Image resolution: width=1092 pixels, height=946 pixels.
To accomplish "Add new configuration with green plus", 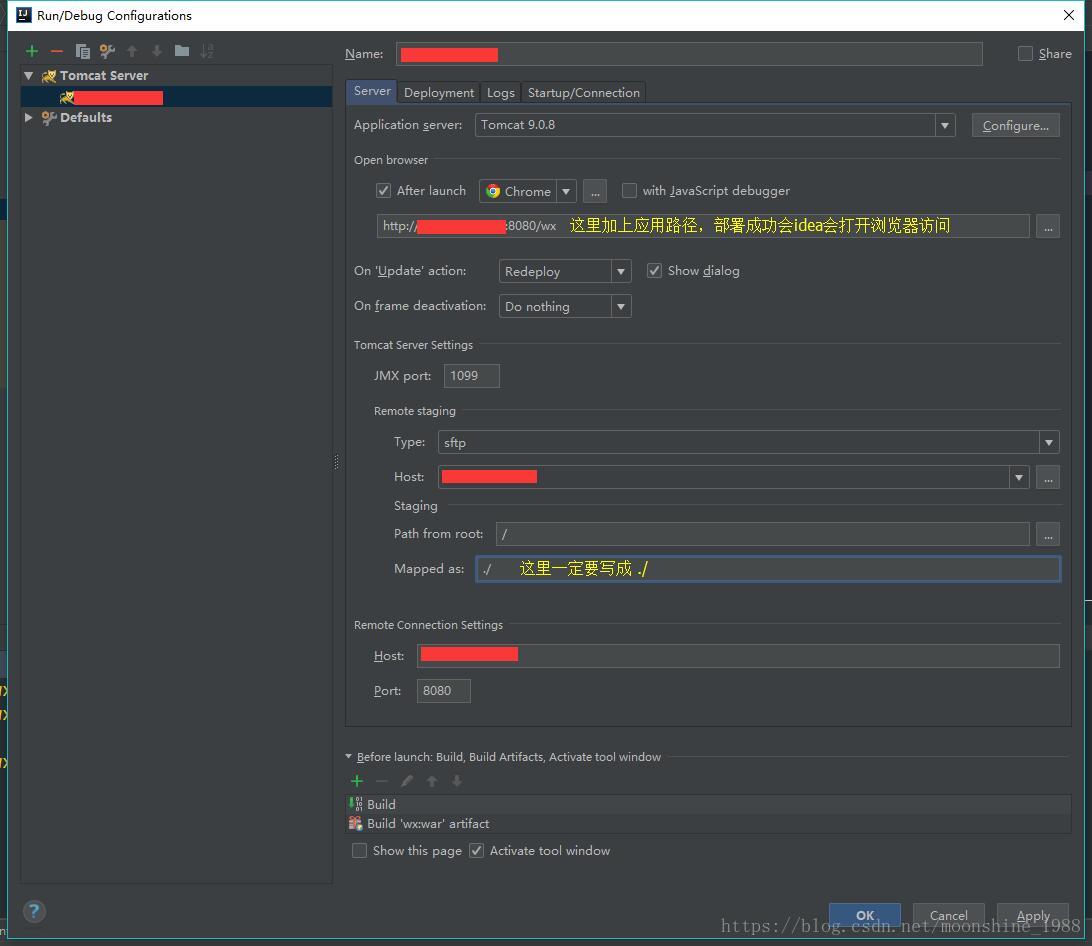I will click(31, 51).
